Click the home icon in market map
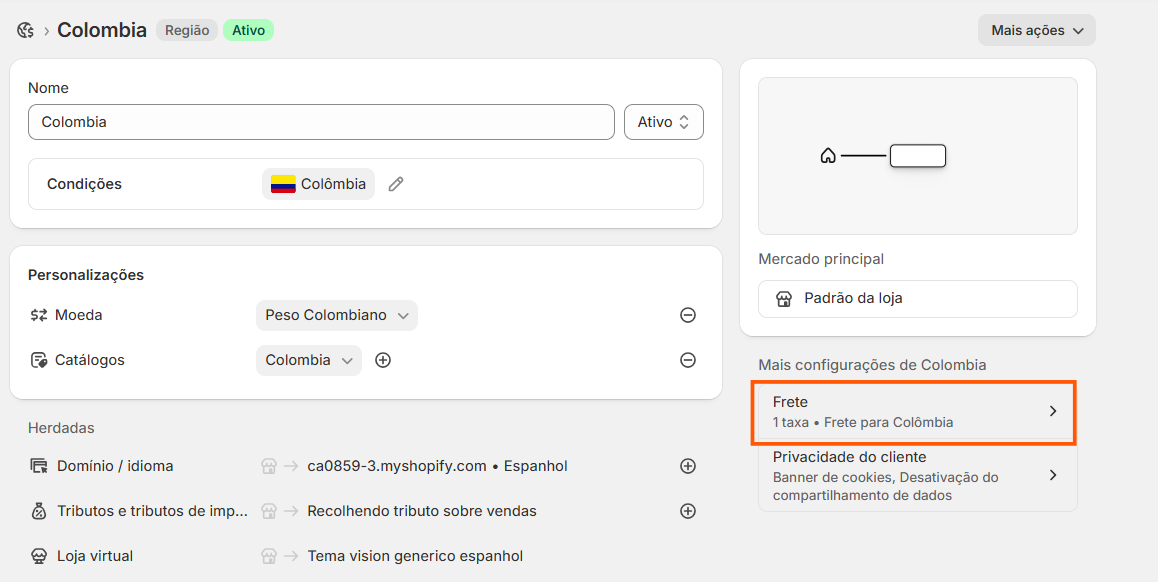This screenshot has height=582, width=1158. point(828,156)
